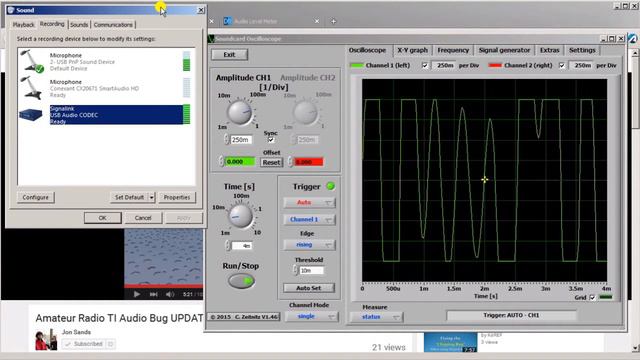
Task: Click the green Trigger status LED
Action: (x=330, y=187)
